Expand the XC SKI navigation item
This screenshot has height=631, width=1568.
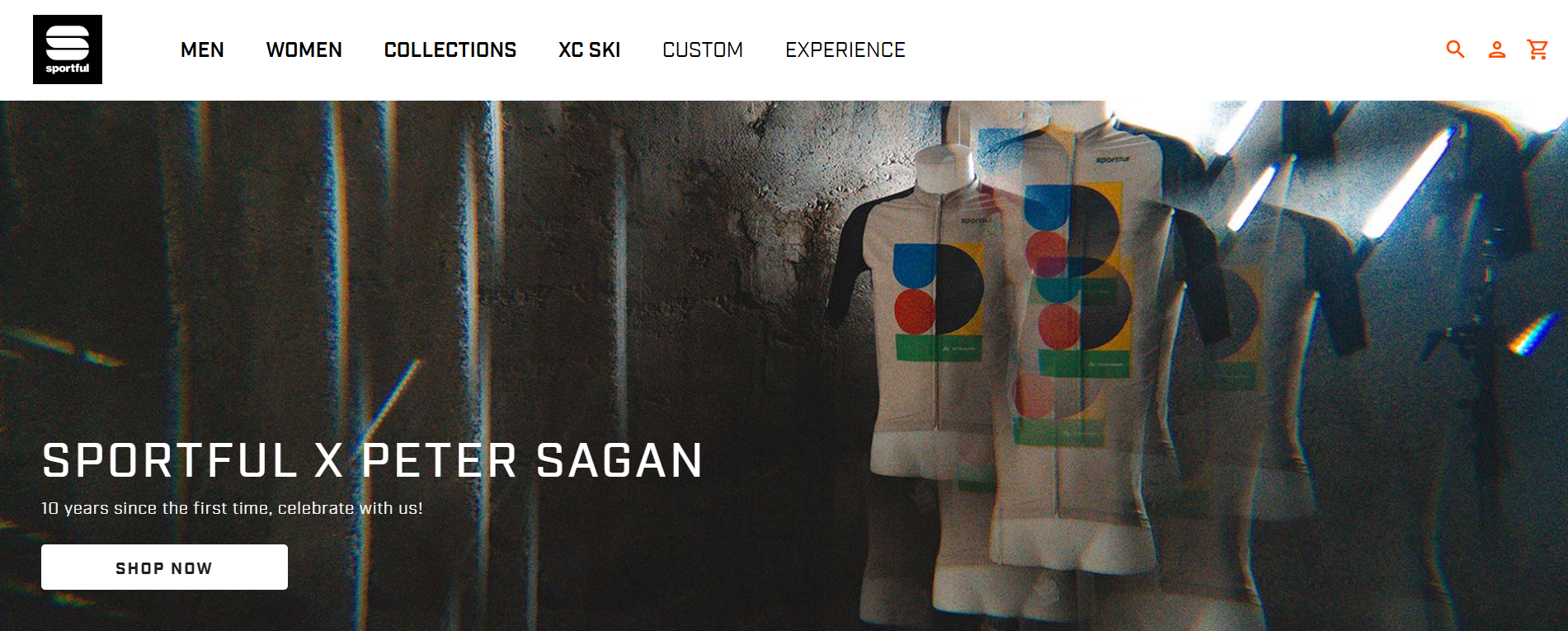pos(589,50)
